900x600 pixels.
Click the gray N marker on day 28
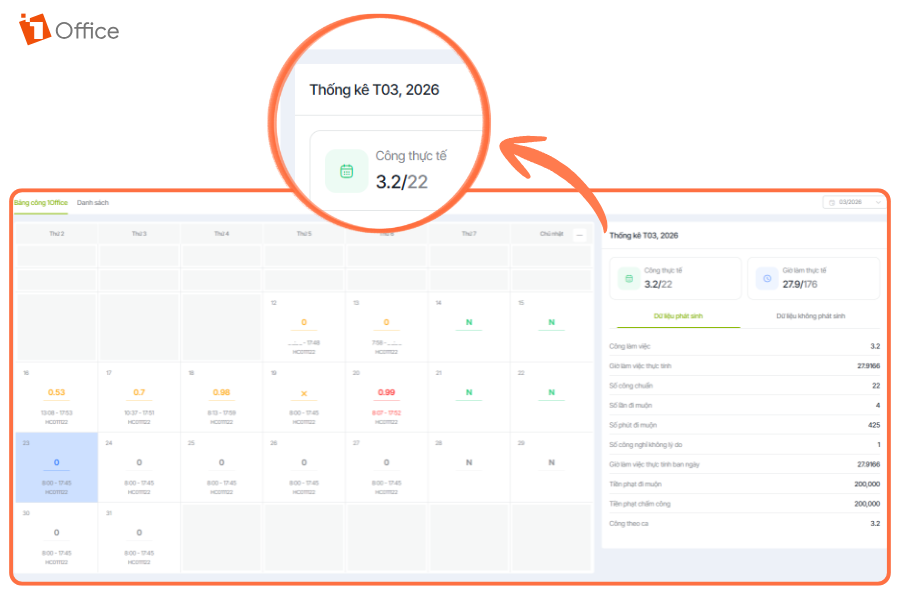coord(468,463)
